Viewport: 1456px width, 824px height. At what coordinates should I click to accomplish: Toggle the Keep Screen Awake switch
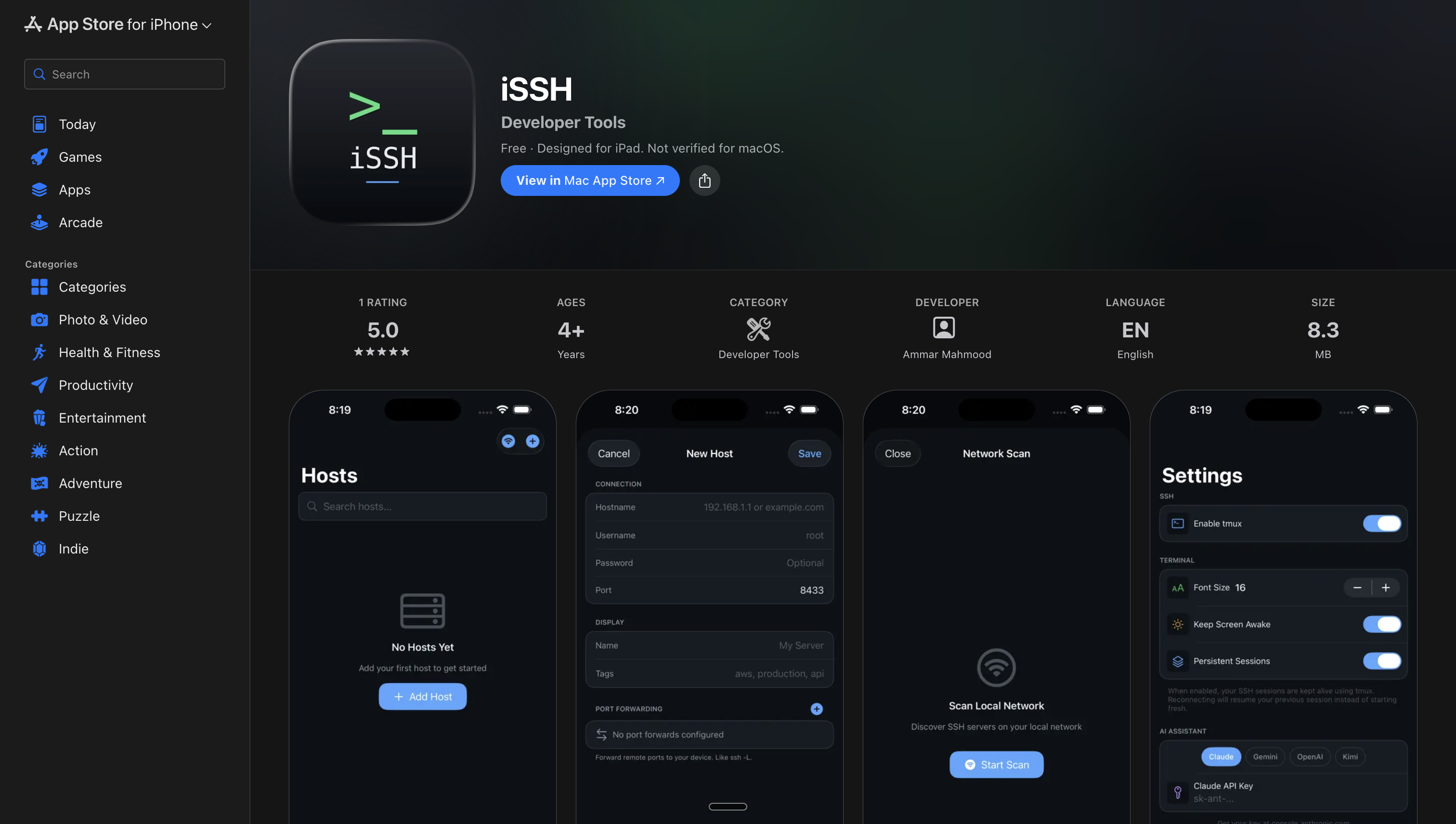1382,624
